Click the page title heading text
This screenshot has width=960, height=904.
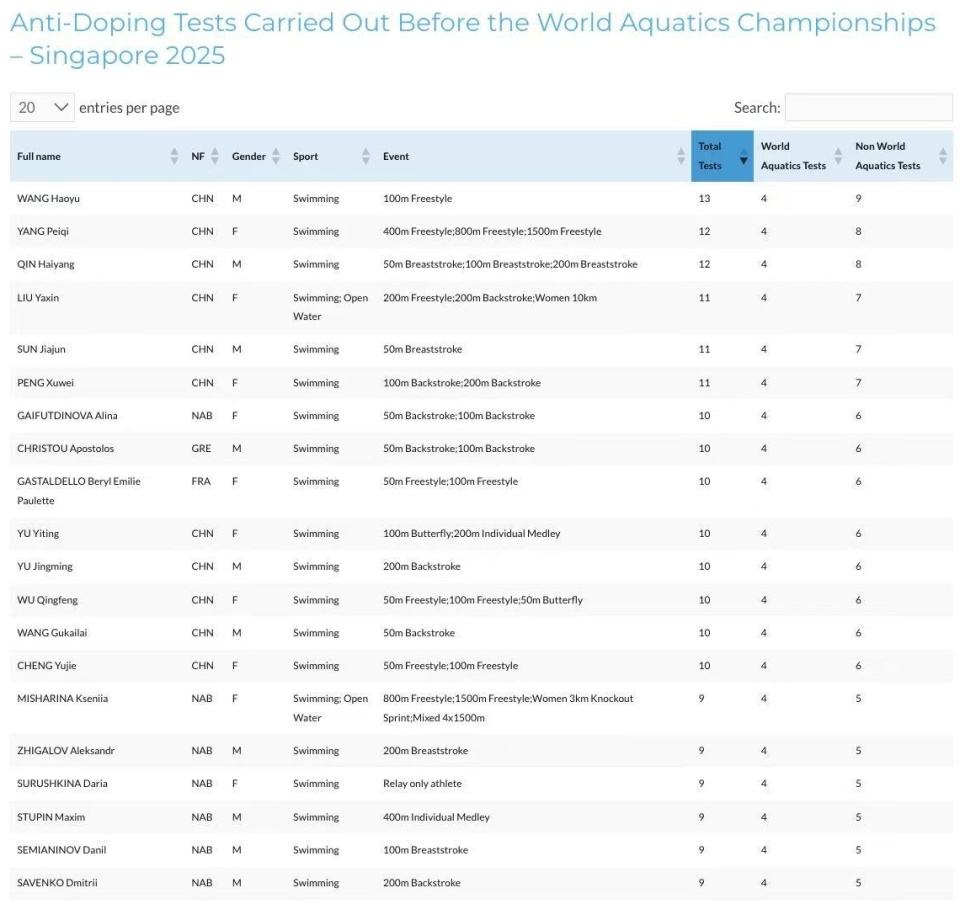(473, 39)
